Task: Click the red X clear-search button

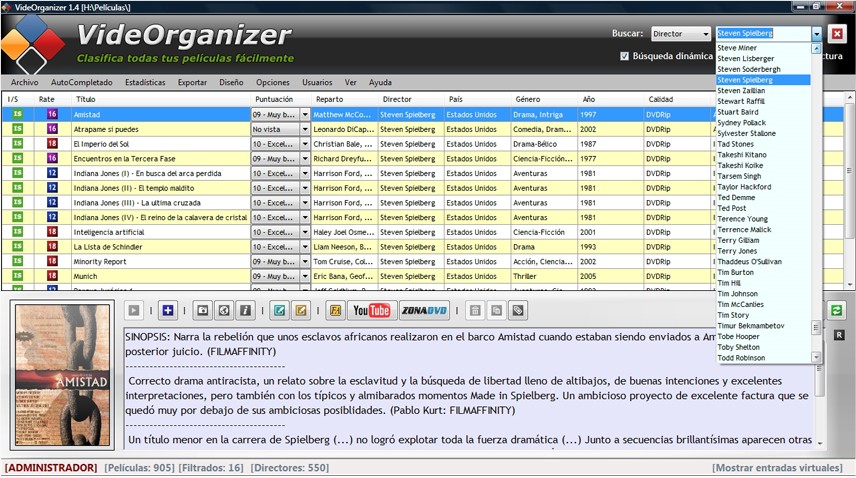Action: [837, 34]
